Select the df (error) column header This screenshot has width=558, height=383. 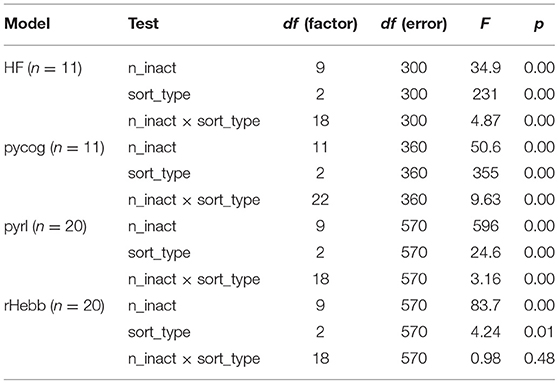point(414,24)
